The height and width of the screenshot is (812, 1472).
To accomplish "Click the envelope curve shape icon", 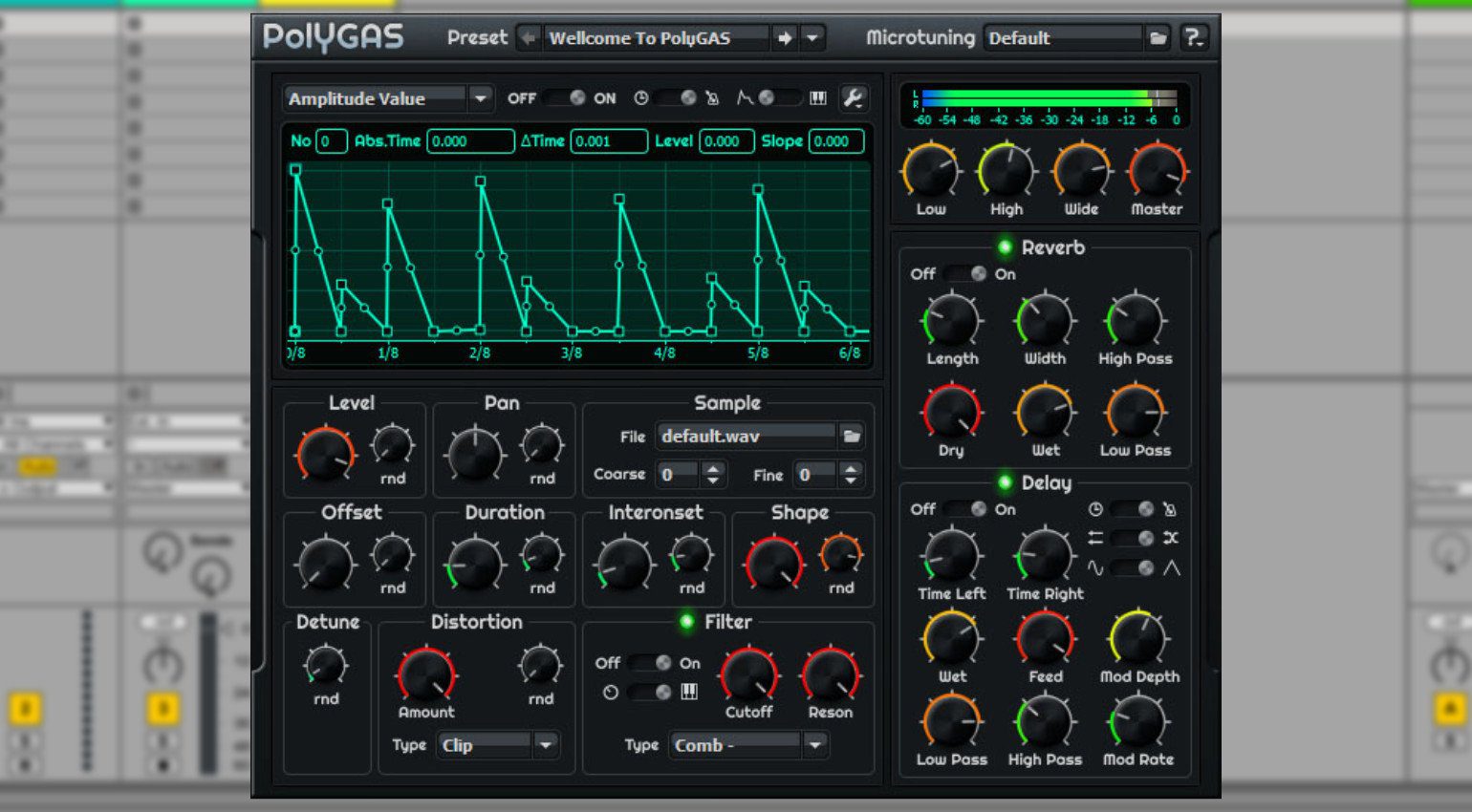I will pyautogui.click(x=744, y=97).
